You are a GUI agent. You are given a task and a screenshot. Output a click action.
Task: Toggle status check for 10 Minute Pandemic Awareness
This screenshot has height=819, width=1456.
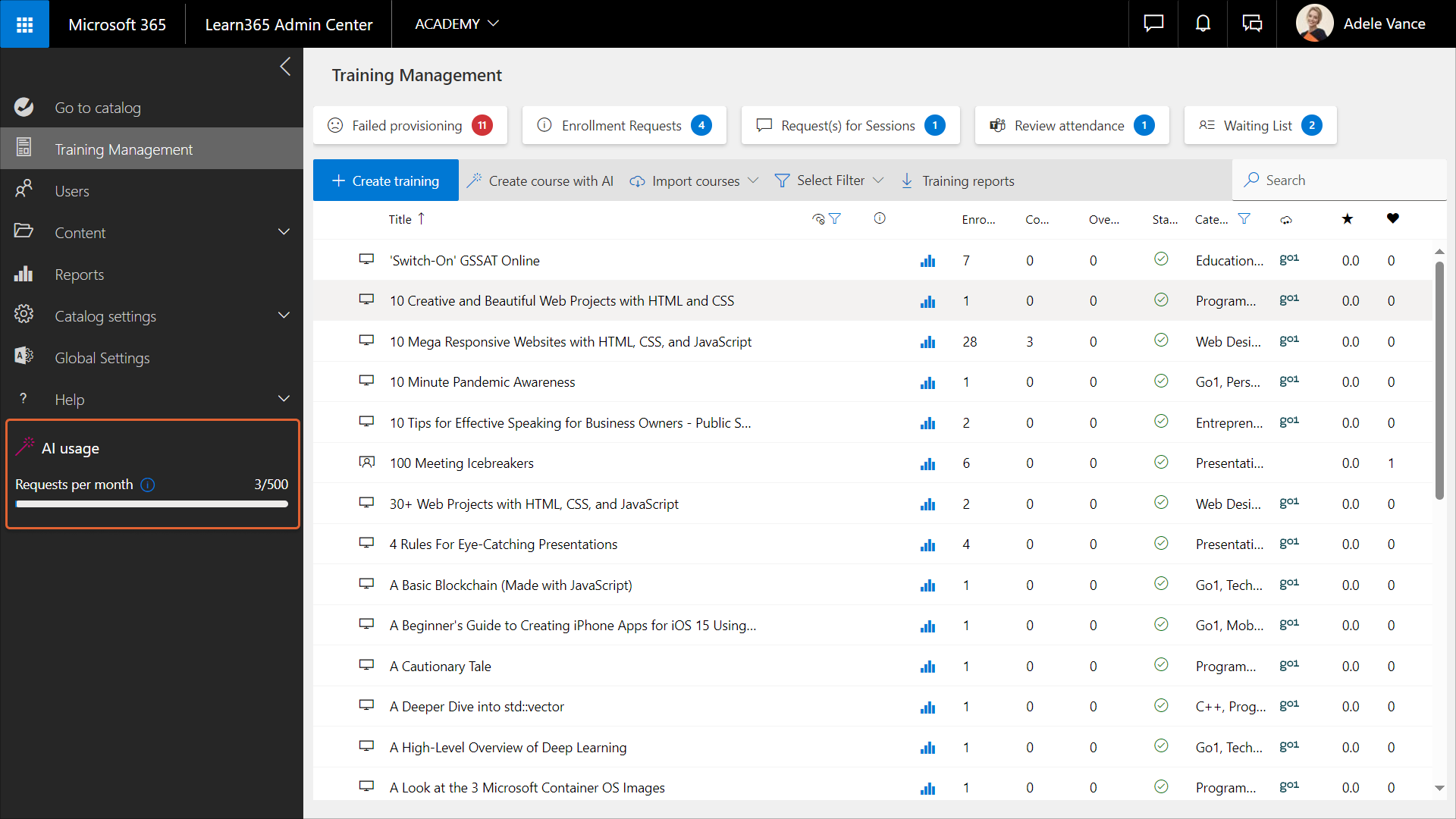1160,381
